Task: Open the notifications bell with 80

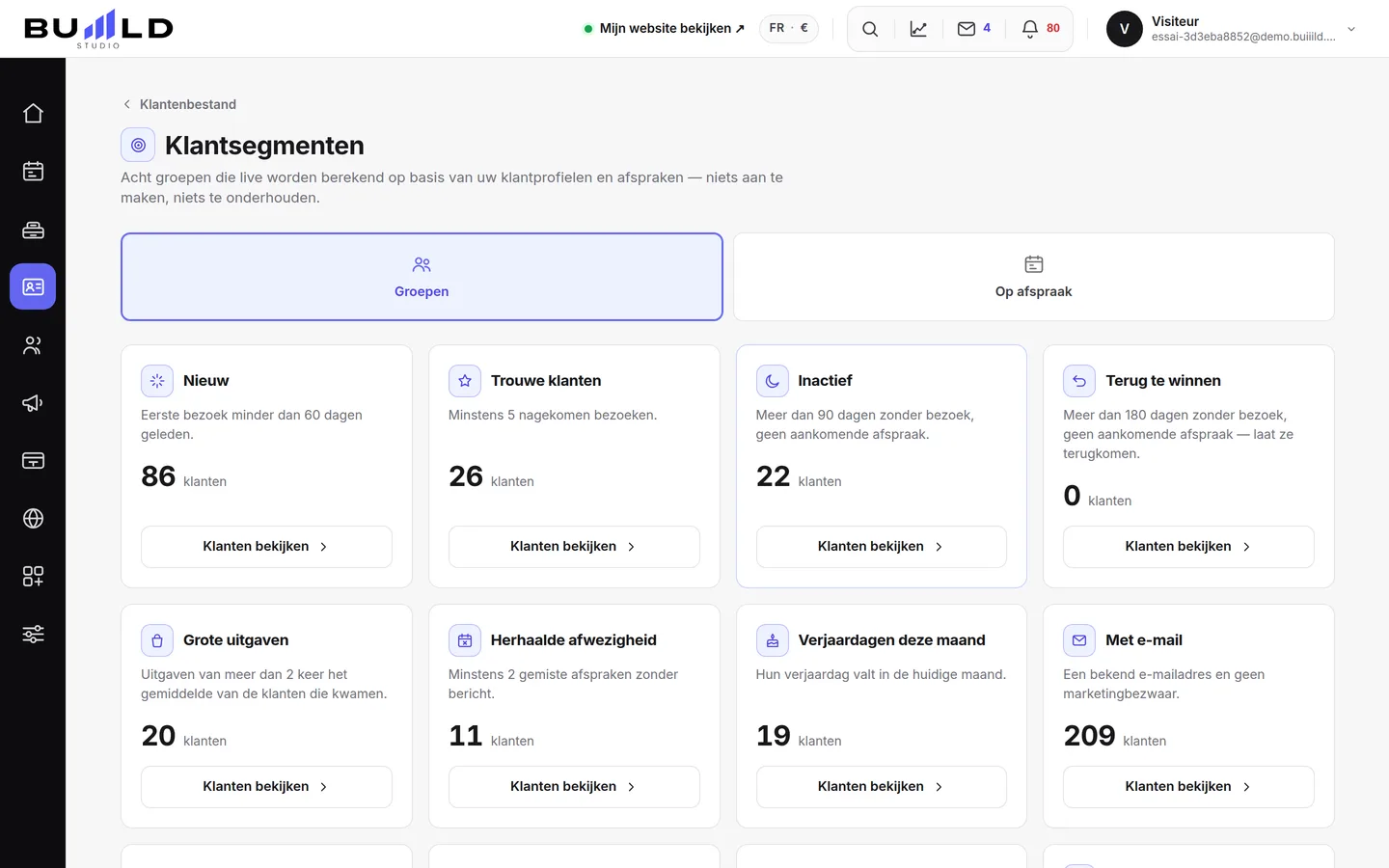Action: (1040, 29)
